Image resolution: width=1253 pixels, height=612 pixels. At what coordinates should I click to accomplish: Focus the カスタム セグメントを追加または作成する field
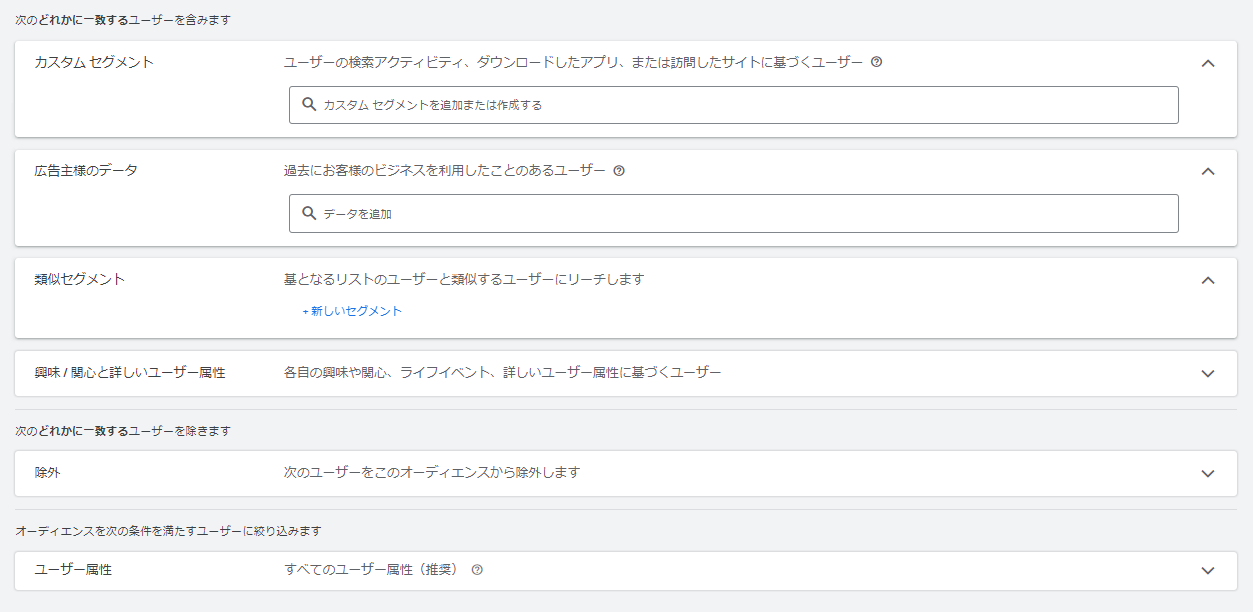coord(740,105)
